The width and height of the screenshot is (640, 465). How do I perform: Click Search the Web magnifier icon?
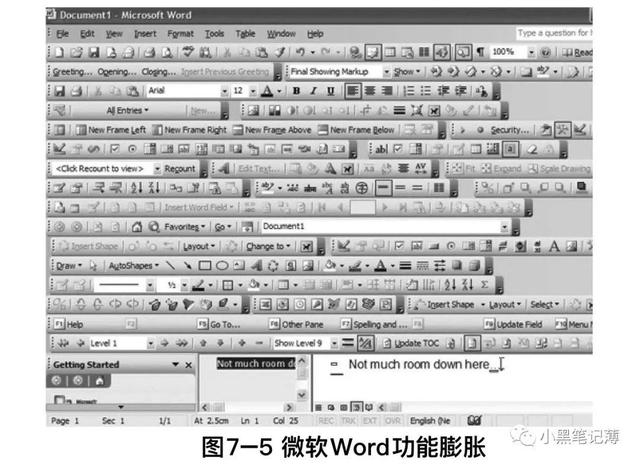click(154, 227)
